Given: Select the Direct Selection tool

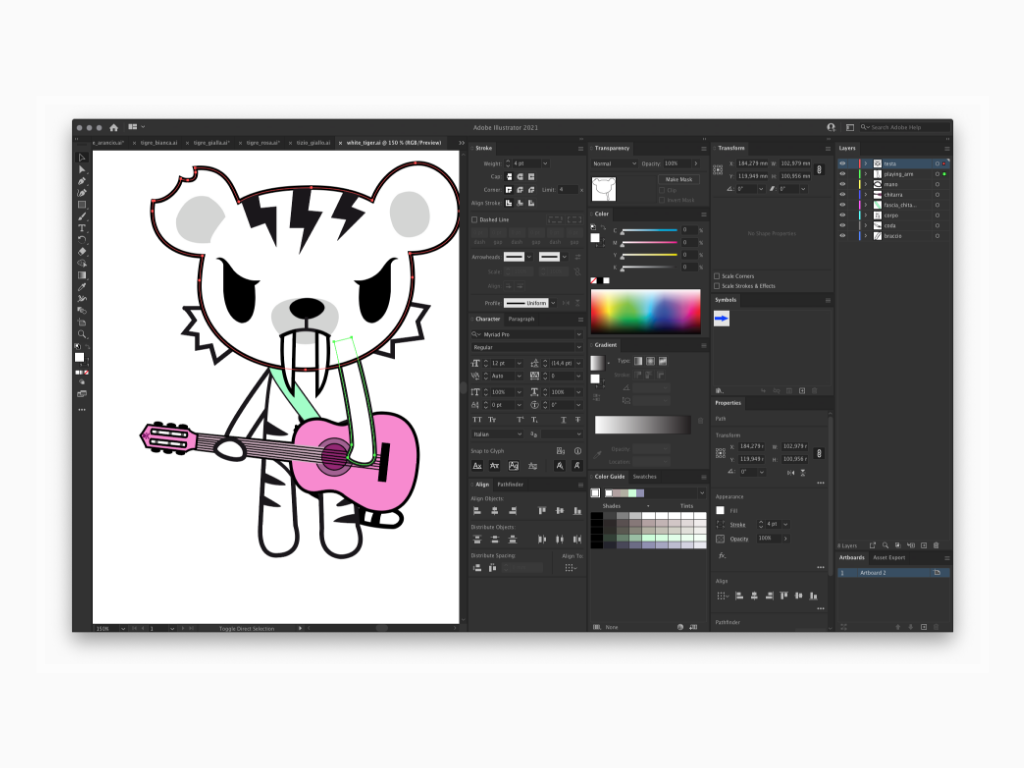Looking at the screenshot, I should (x=82, y=169).
